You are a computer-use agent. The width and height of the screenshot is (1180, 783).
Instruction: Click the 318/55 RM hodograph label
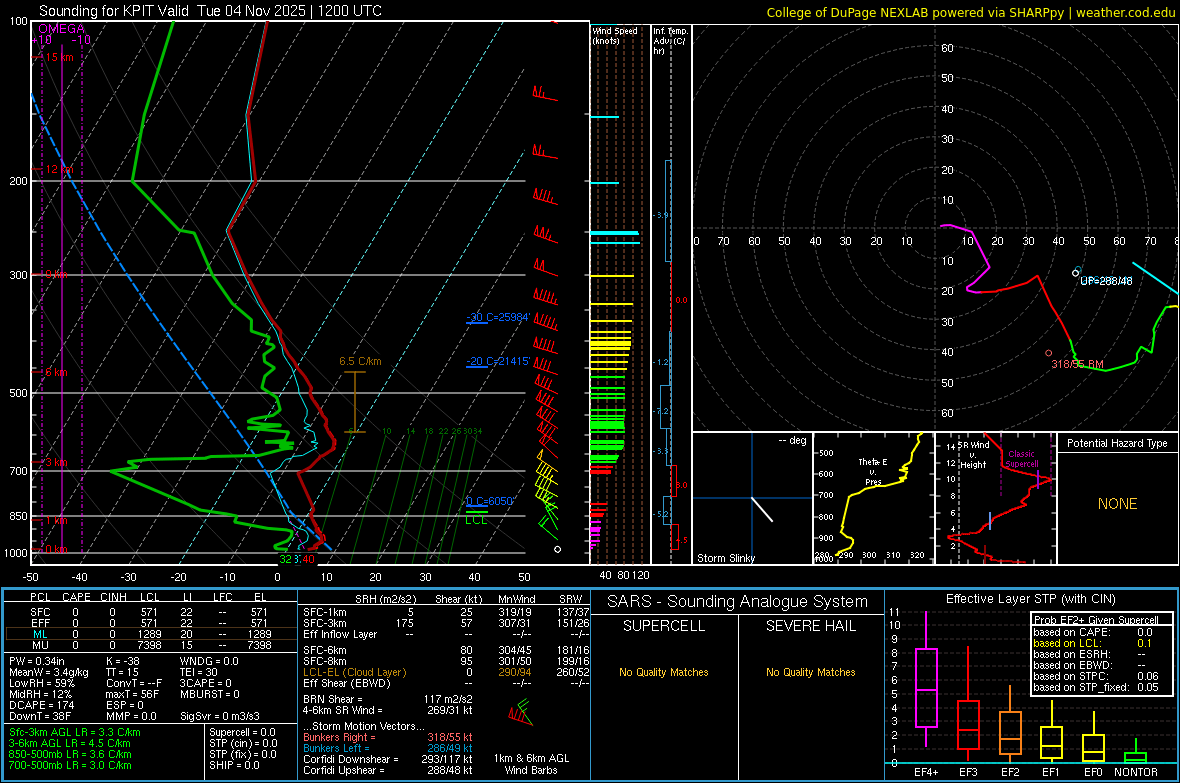pyautogui.click(x=1077, y=364)
